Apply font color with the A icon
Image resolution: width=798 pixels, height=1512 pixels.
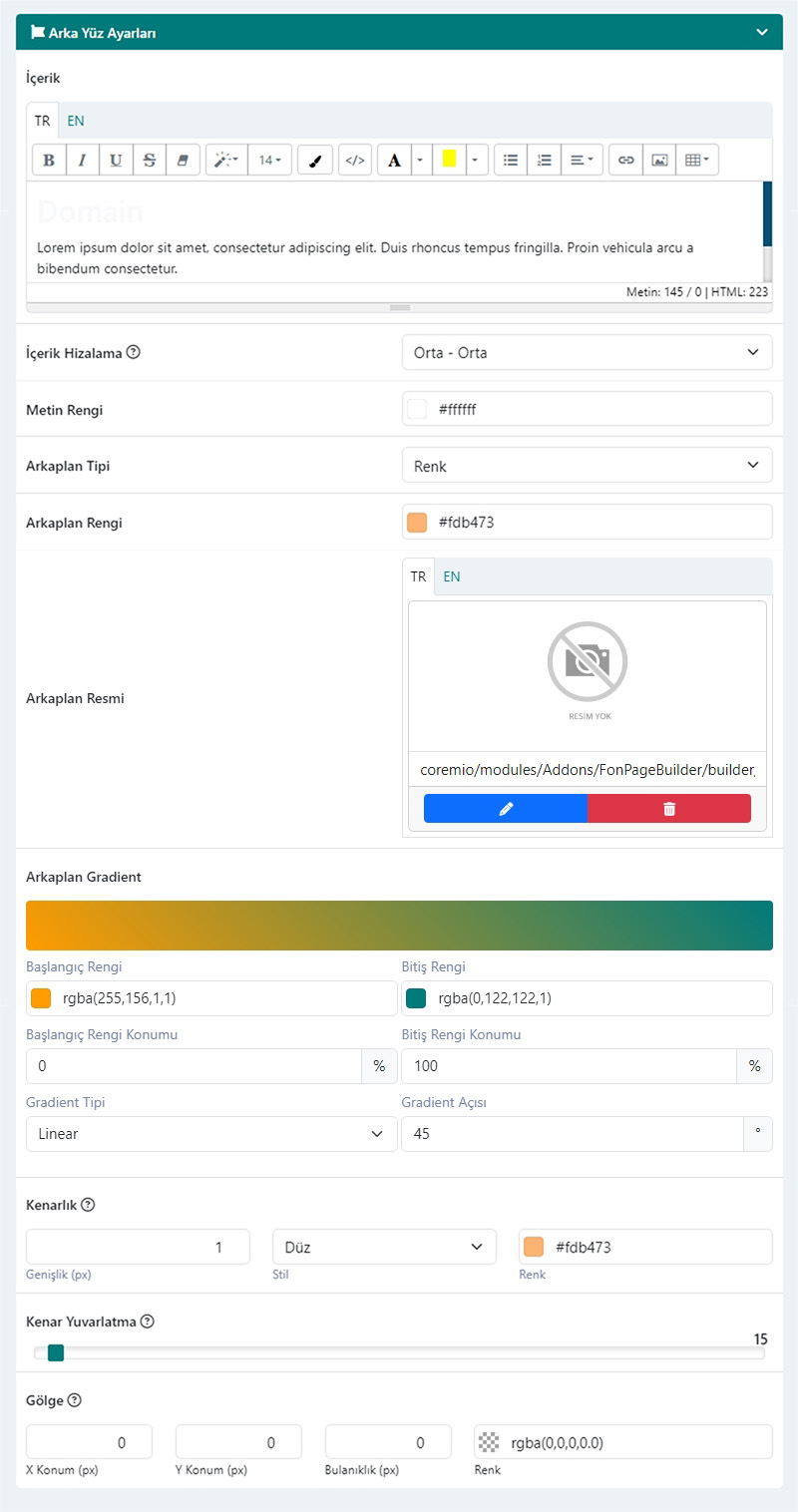click(394, 160)
